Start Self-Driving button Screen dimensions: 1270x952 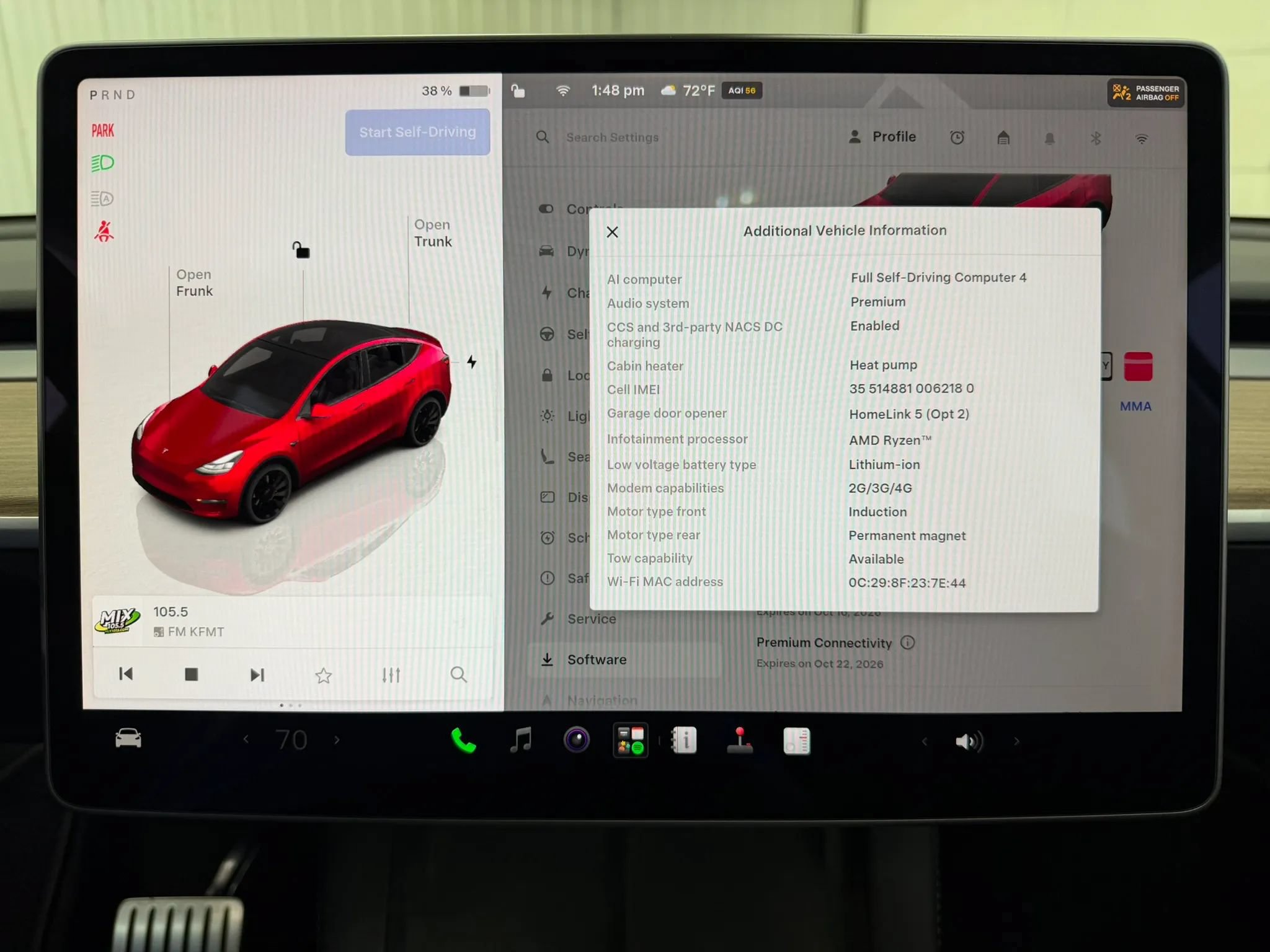[417, 132]
